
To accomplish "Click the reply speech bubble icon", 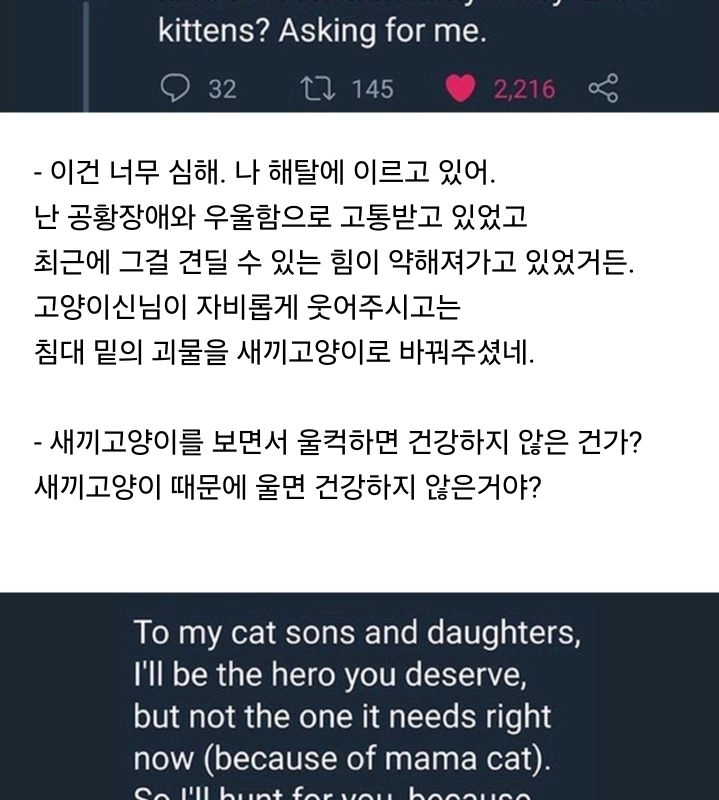I will click(x=175, y=89).
